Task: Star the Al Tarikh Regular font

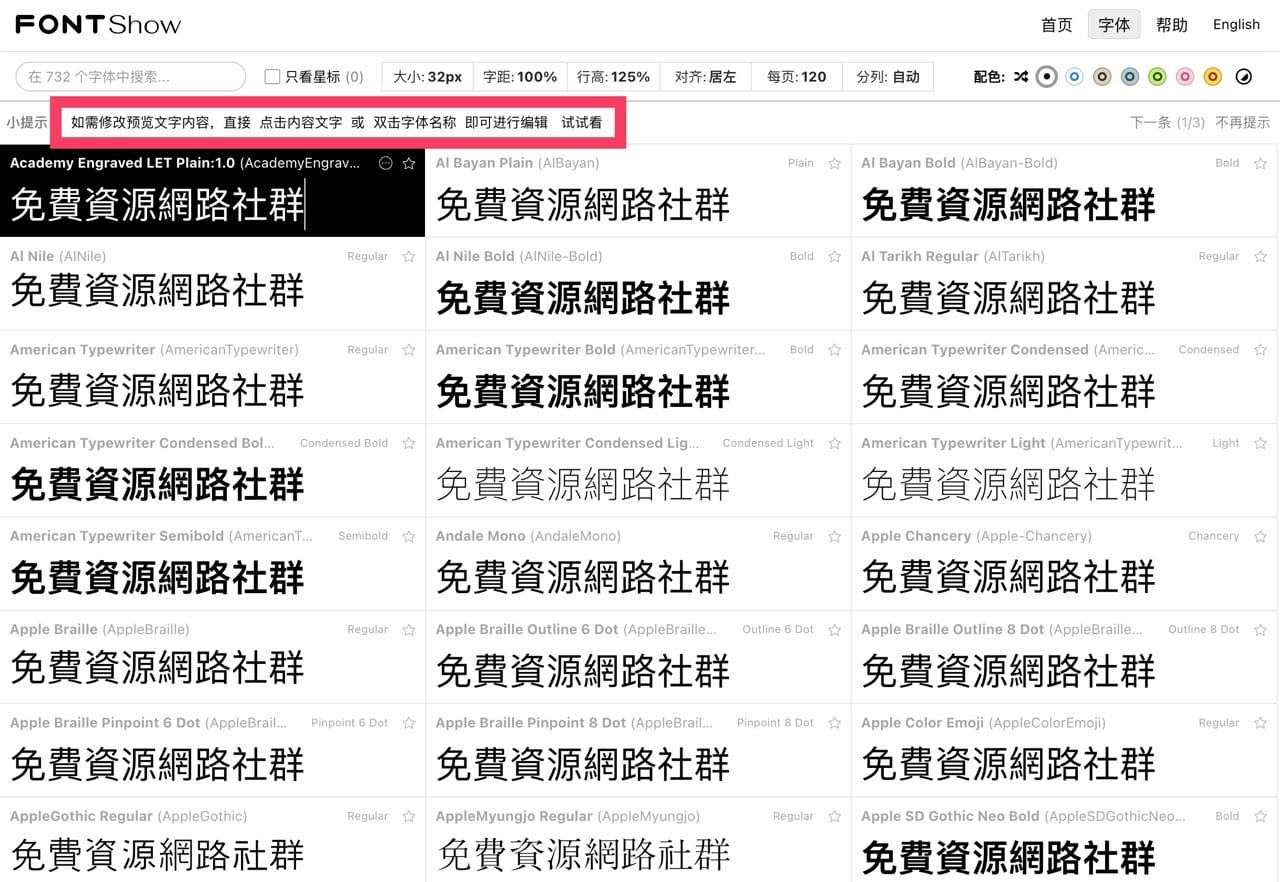Action: click(x=1260, y=257)
